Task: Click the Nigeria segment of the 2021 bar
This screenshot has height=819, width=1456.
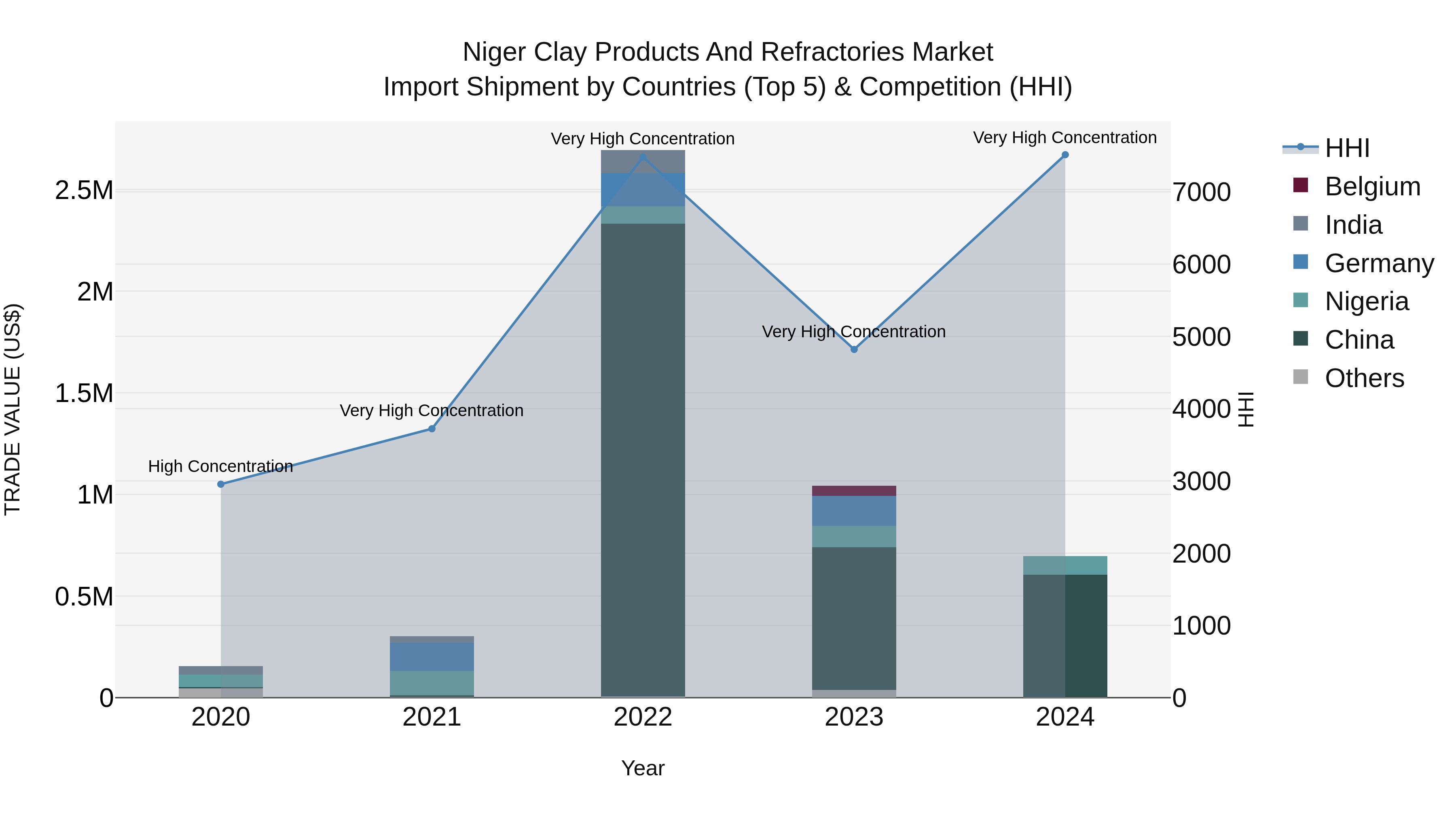Action: pyautogui.click(x=432, y=684)
